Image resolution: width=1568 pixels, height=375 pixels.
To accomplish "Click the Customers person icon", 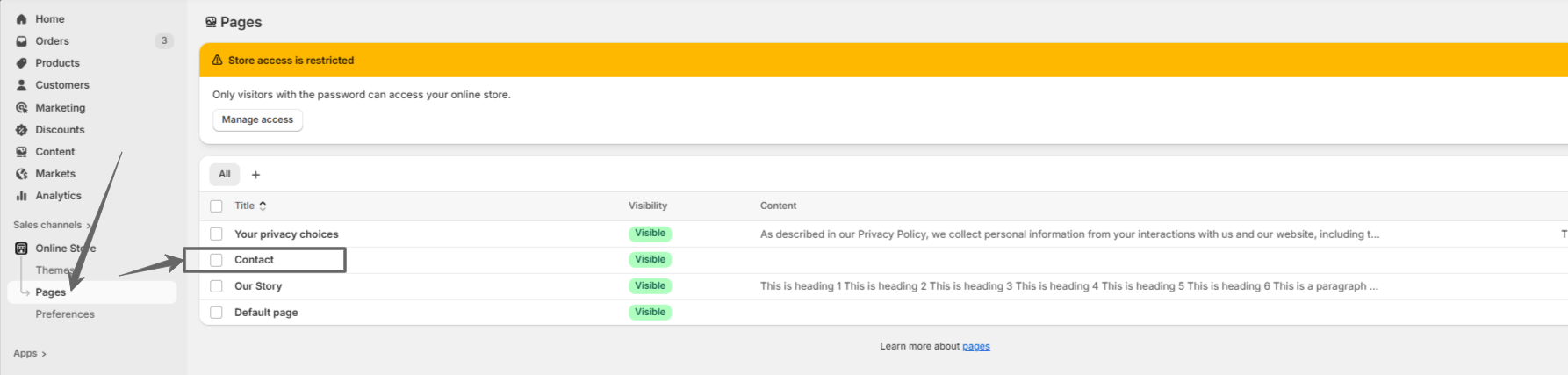I will click(x=22, y=85).
